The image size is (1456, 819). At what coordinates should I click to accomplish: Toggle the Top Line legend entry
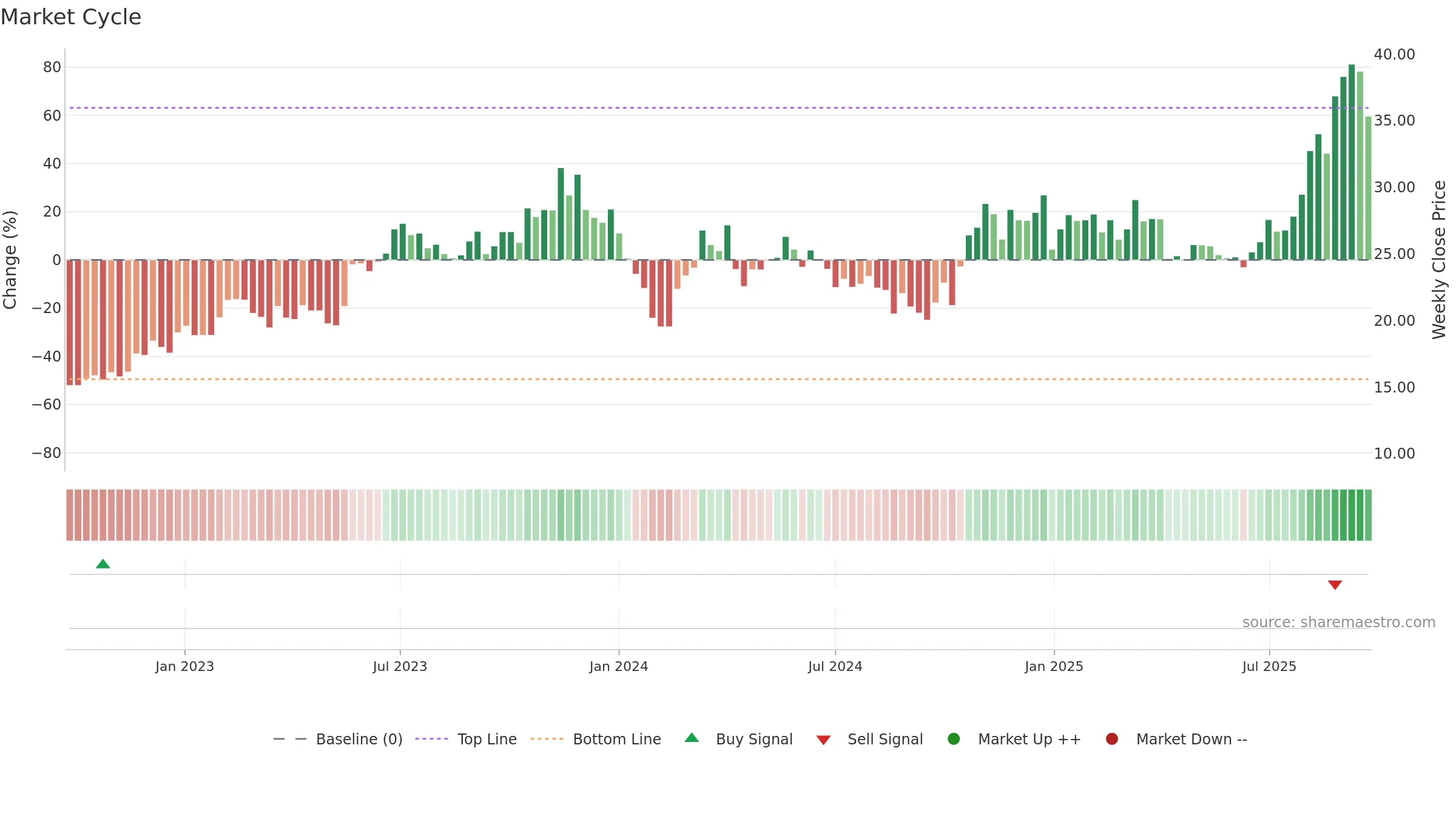tap(466, 739)
